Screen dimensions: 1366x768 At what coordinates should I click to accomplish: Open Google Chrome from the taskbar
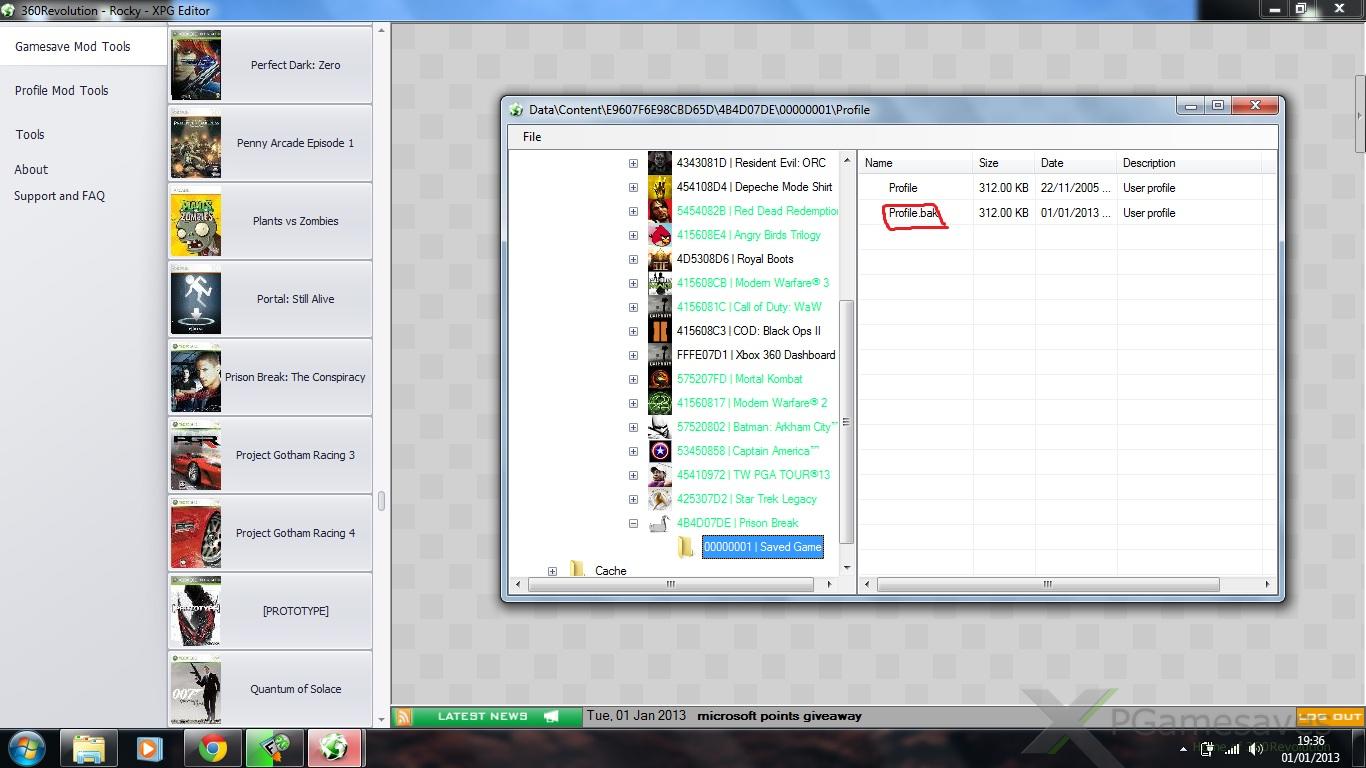tap(212, 748)
